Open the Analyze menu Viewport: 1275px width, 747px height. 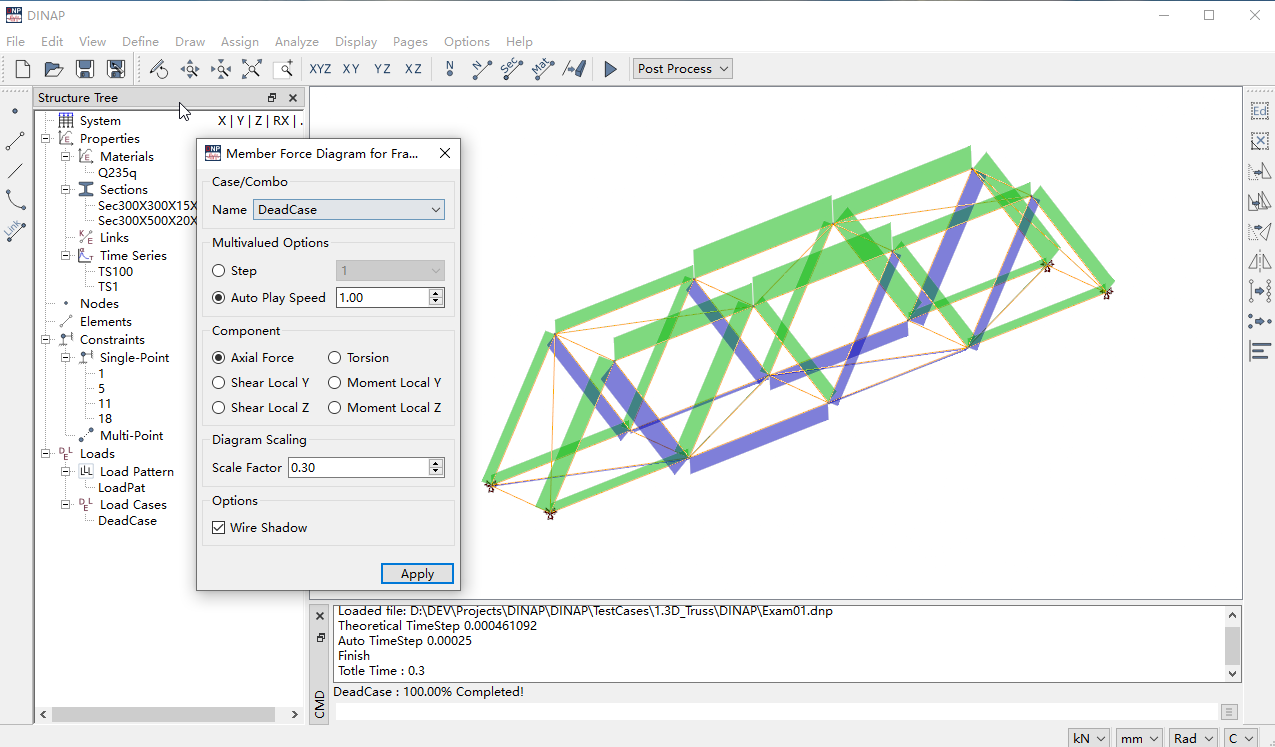point(296,42)
